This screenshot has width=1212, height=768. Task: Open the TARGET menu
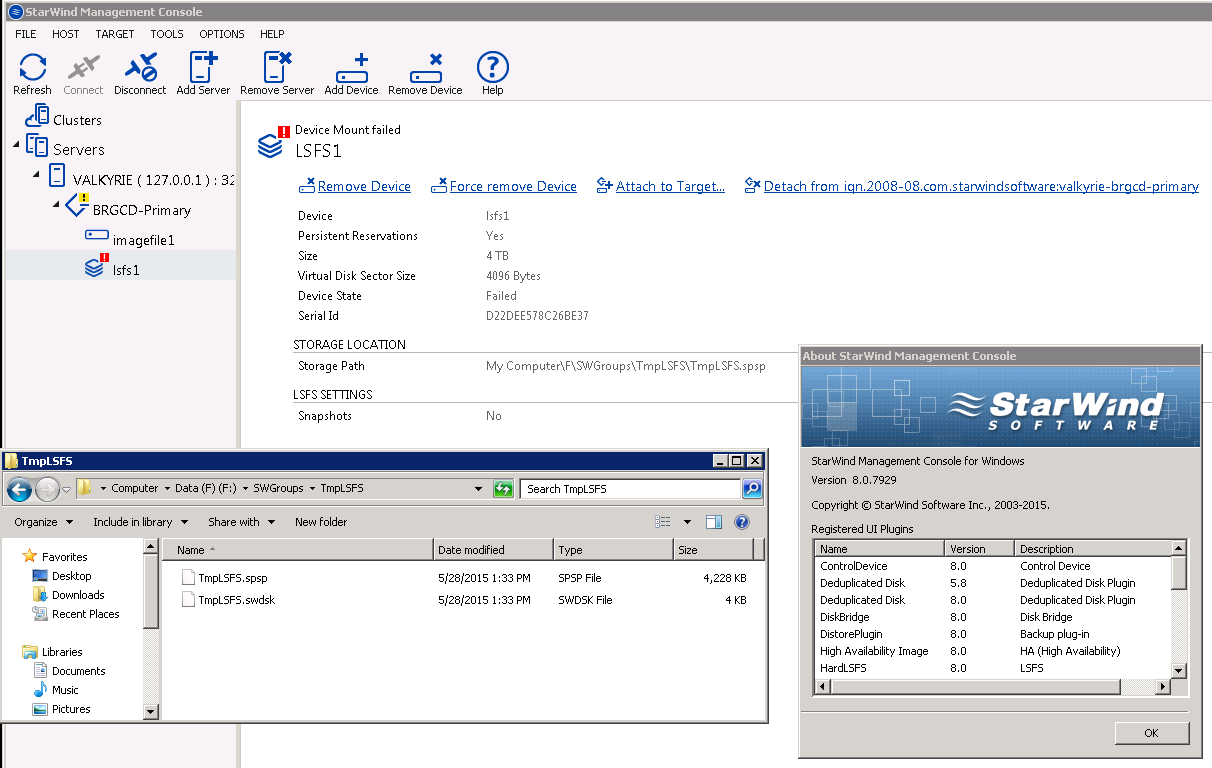115,34
